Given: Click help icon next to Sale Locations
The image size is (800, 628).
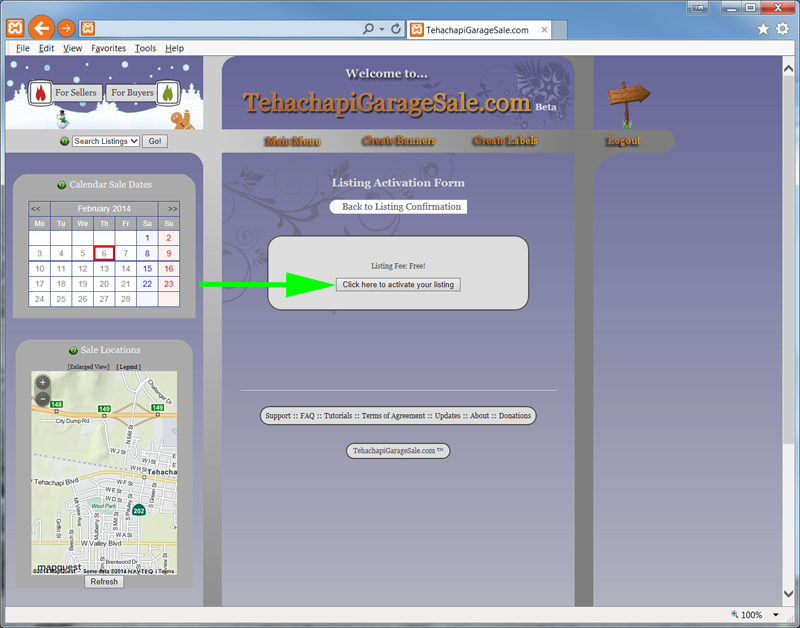Looking at the screenshot, I should (x=73, y=350).
